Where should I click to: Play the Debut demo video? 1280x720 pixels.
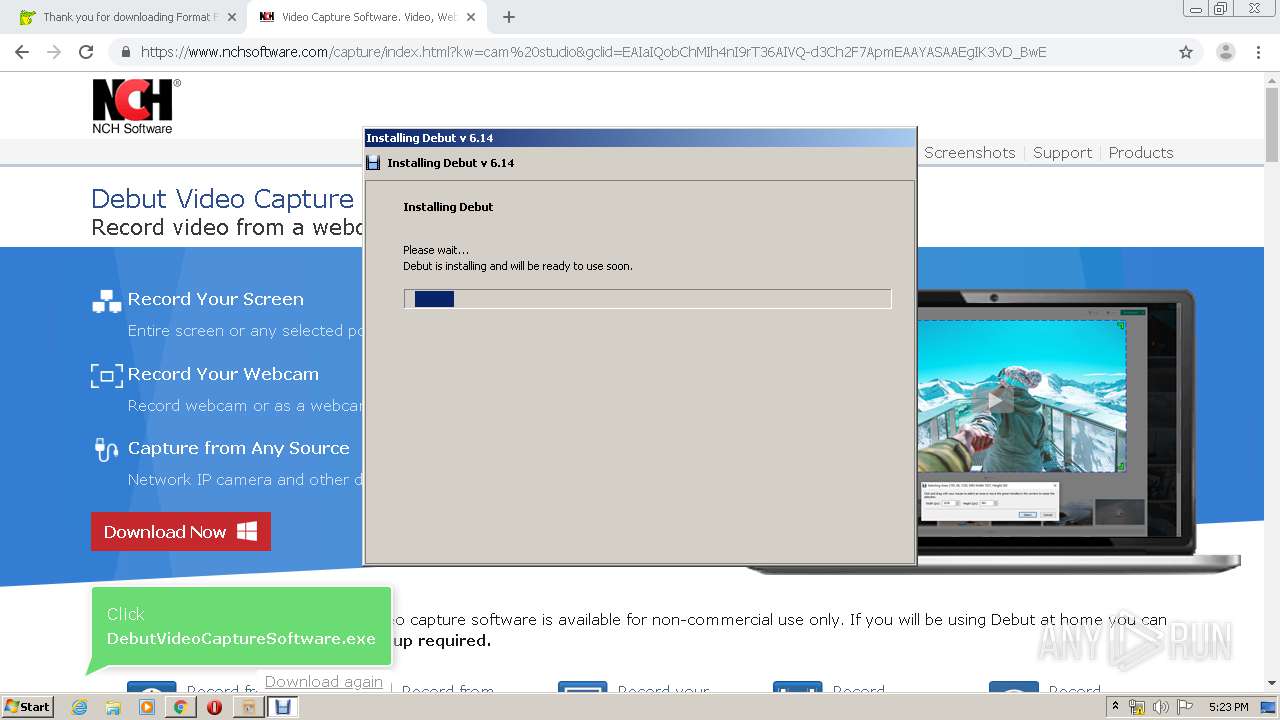tap(994, 400)
